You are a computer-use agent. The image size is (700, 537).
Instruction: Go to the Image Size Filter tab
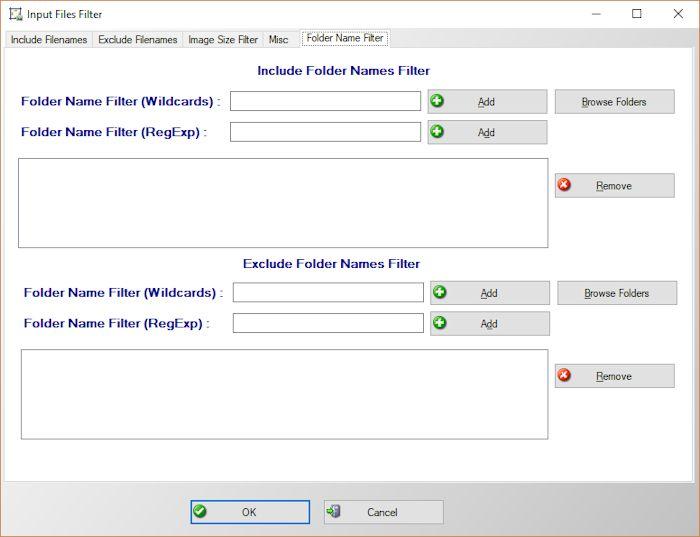click(x=223, y=40)
